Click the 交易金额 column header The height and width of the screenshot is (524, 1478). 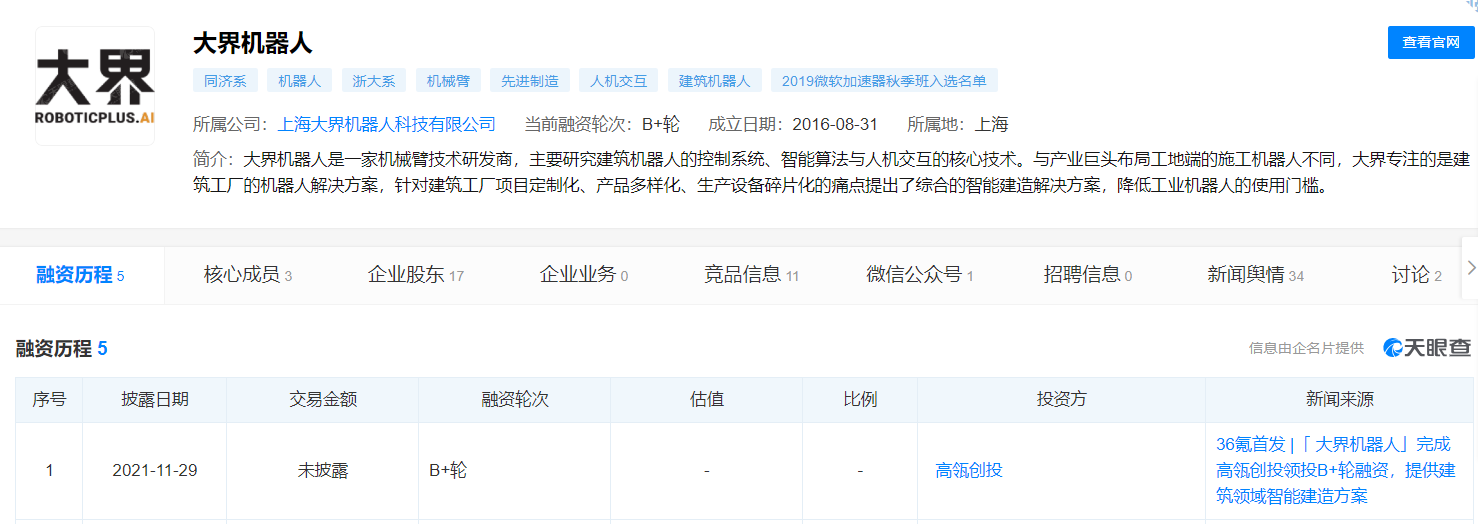322,399
